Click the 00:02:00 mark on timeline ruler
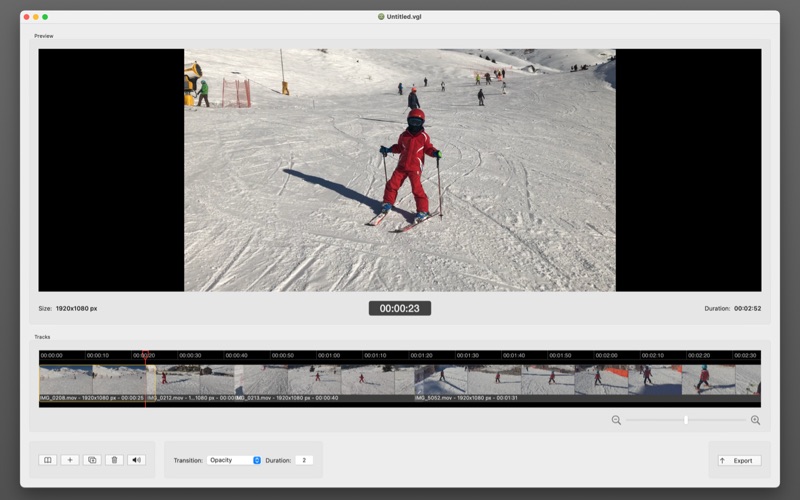 pyautogui.click(x=606, y=355)
